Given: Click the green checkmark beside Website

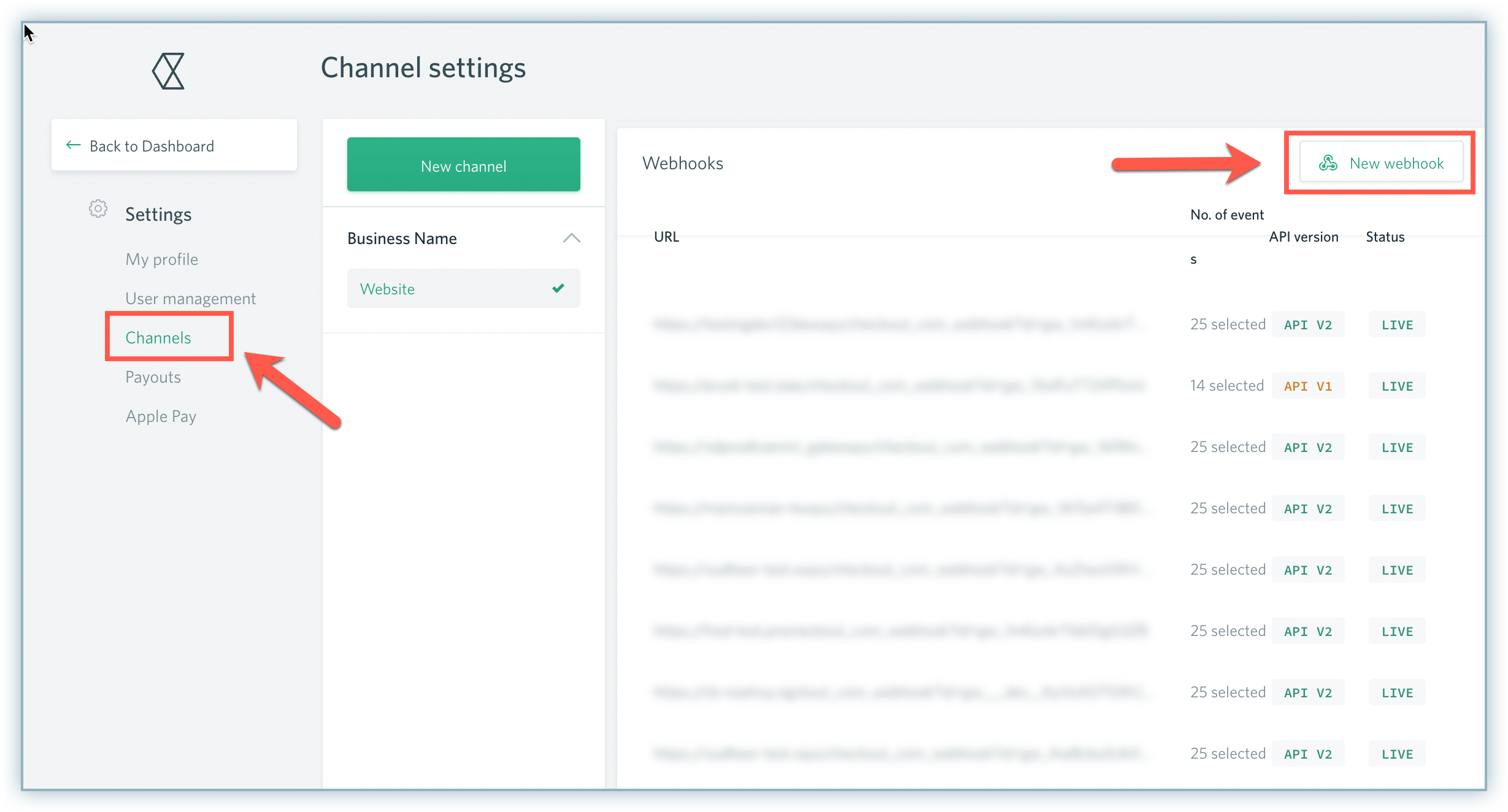Looking at the screenshot, I should [x=558, y=288].
